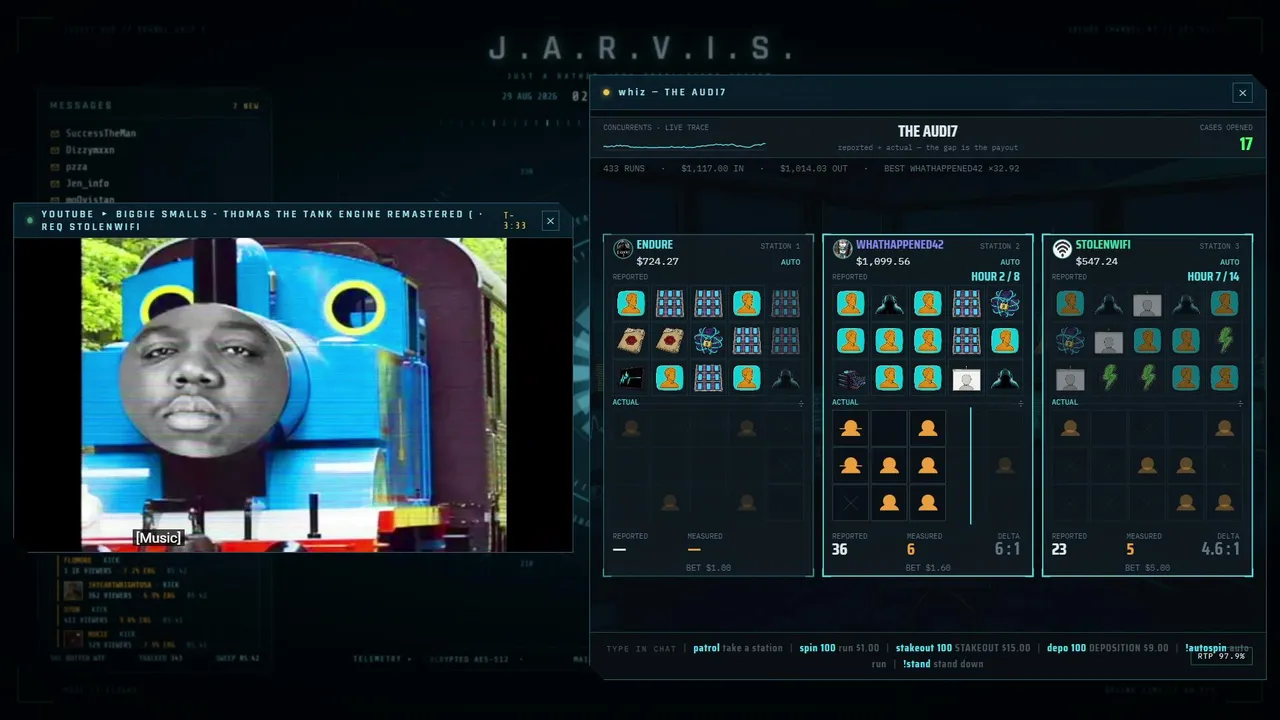
Task: Select the atom-lock symbol in ENDURE's reported grid
Action: click(708, 341)
